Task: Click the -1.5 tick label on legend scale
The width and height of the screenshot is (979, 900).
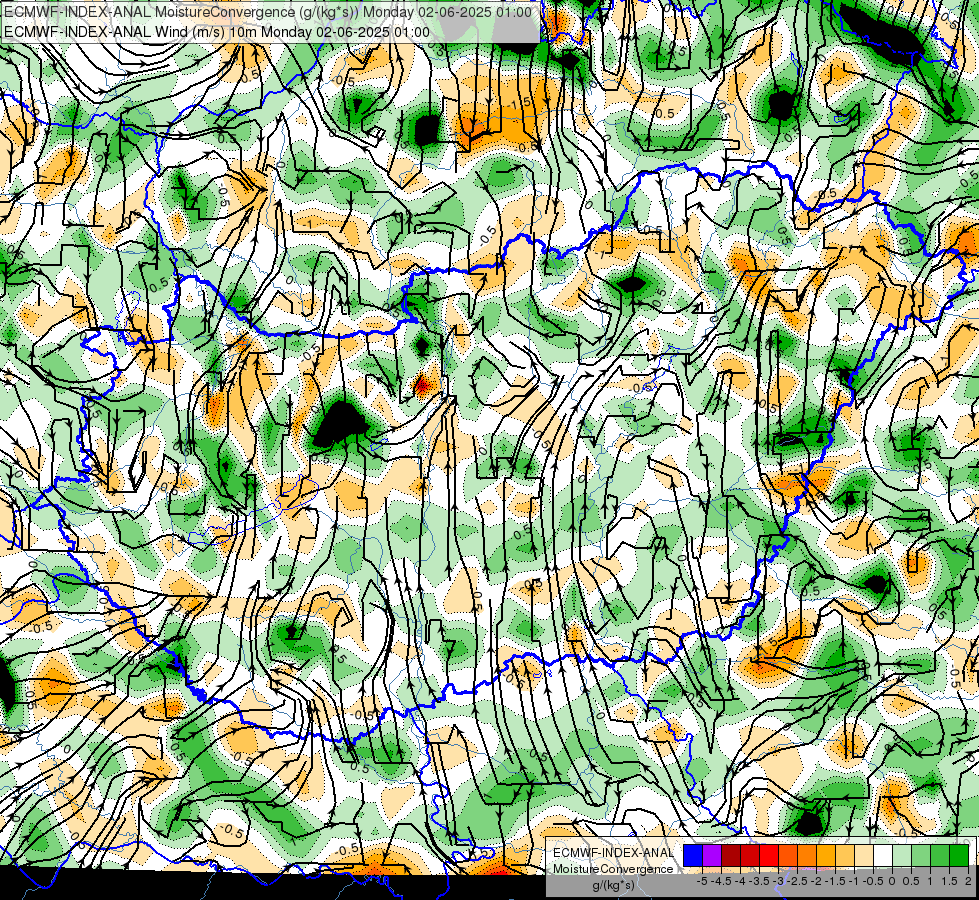Action: (x=835, y=881)
